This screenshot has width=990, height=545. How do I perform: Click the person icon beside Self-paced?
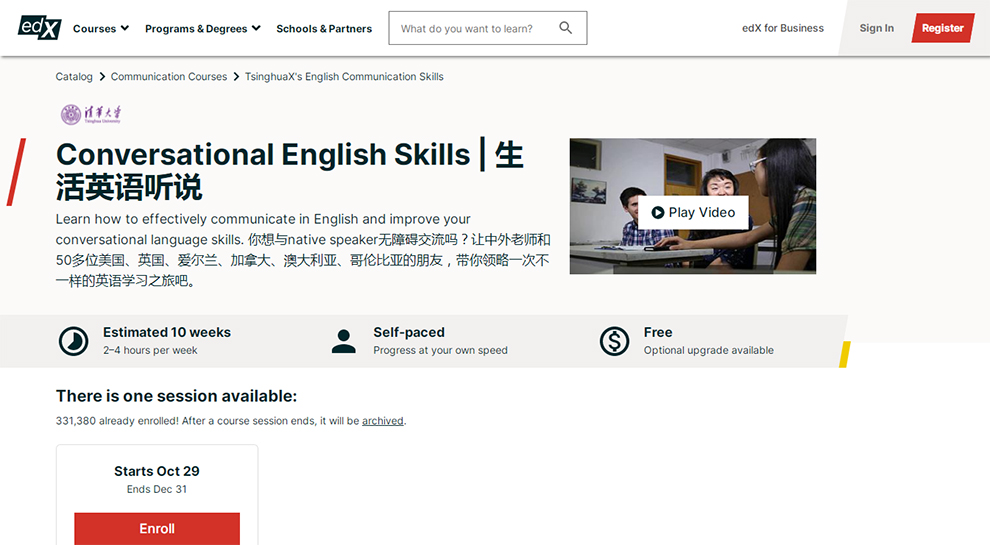point(343,341)
